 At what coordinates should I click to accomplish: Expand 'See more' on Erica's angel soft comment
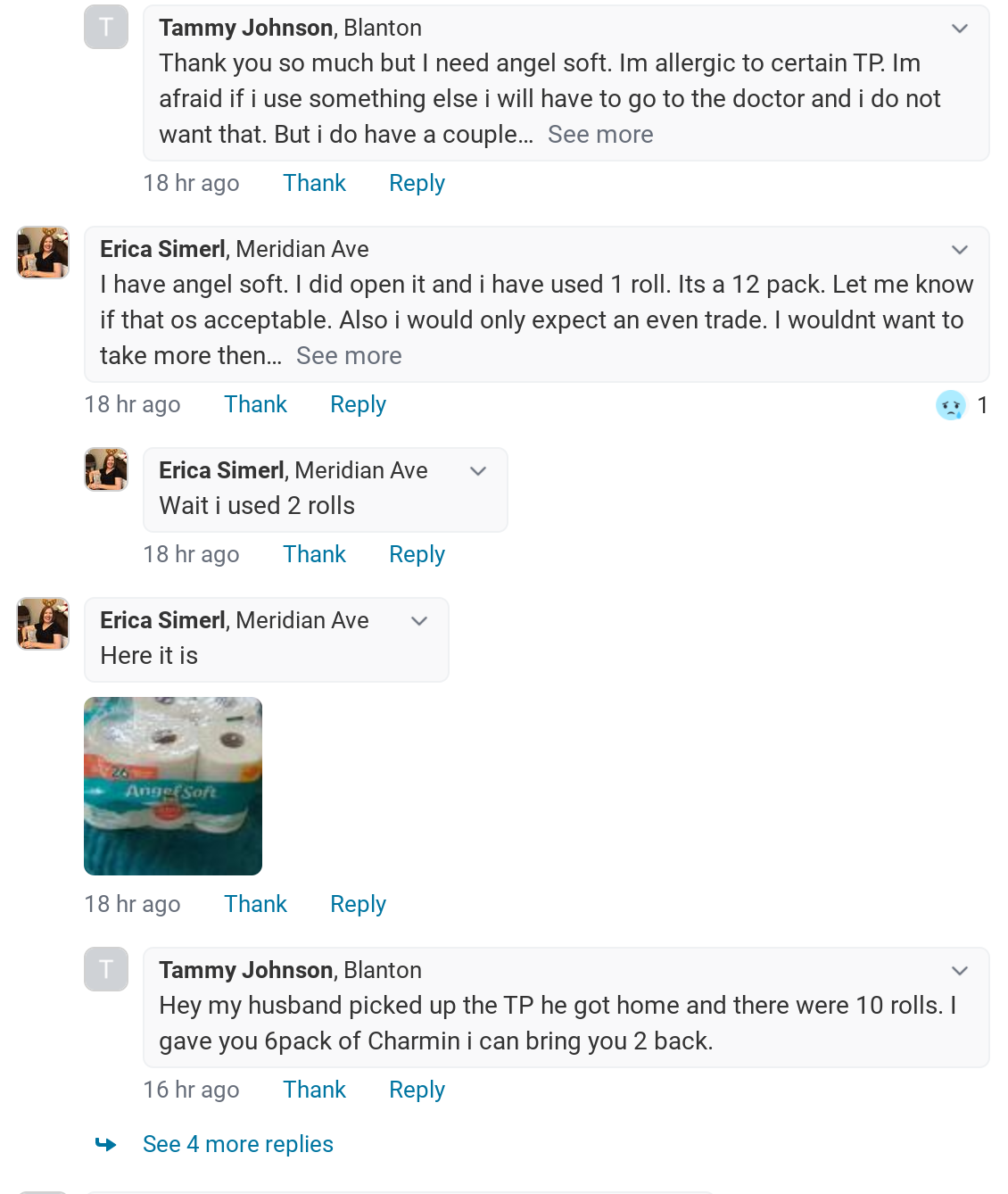pos(349,356)
